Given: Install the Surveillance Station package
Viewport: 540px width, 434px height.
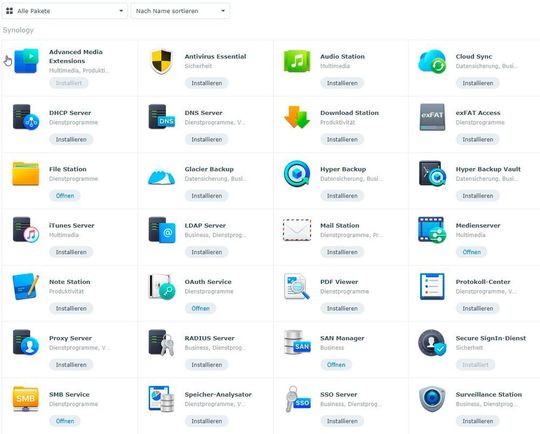Looking at the screenshot, I should click(x=478, y=421).
